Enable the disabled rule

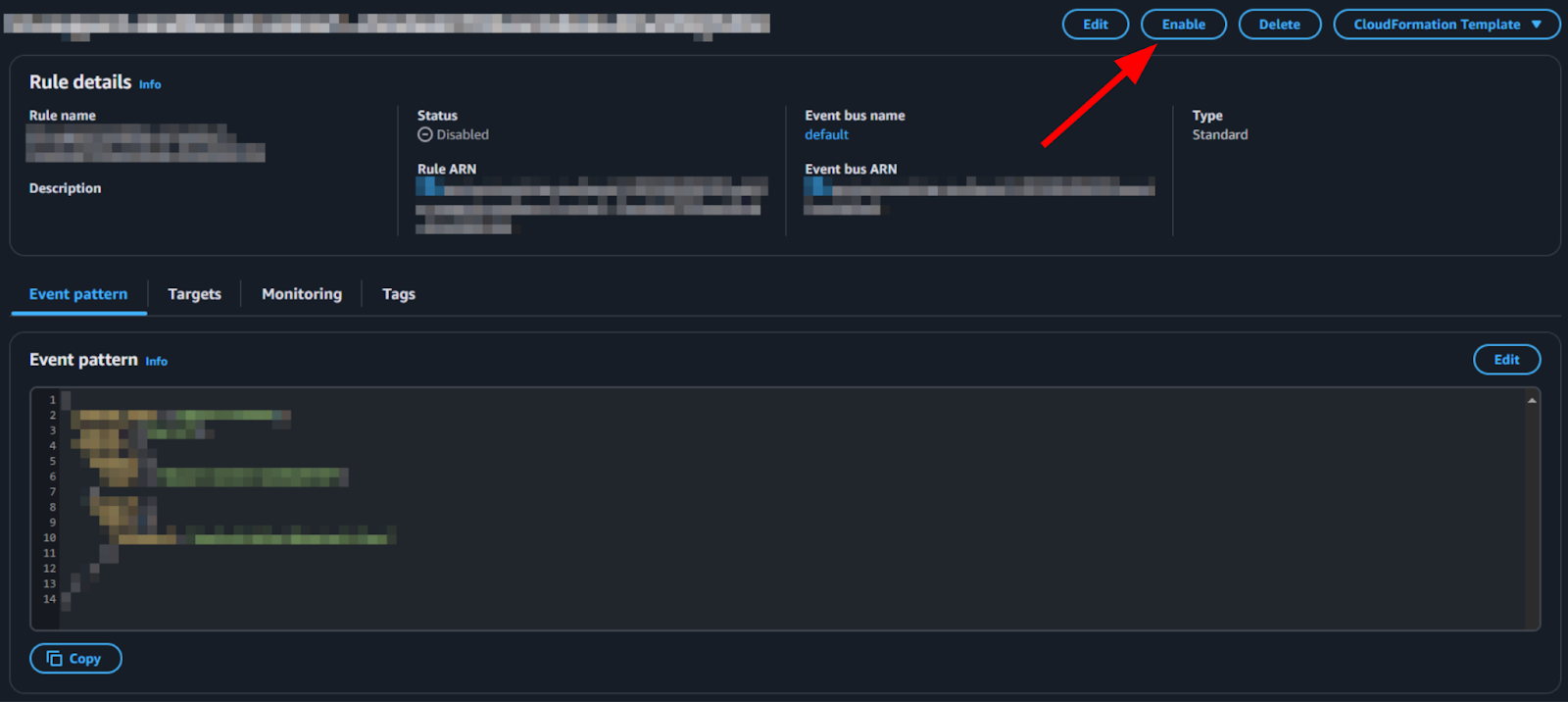(1183, 25)
